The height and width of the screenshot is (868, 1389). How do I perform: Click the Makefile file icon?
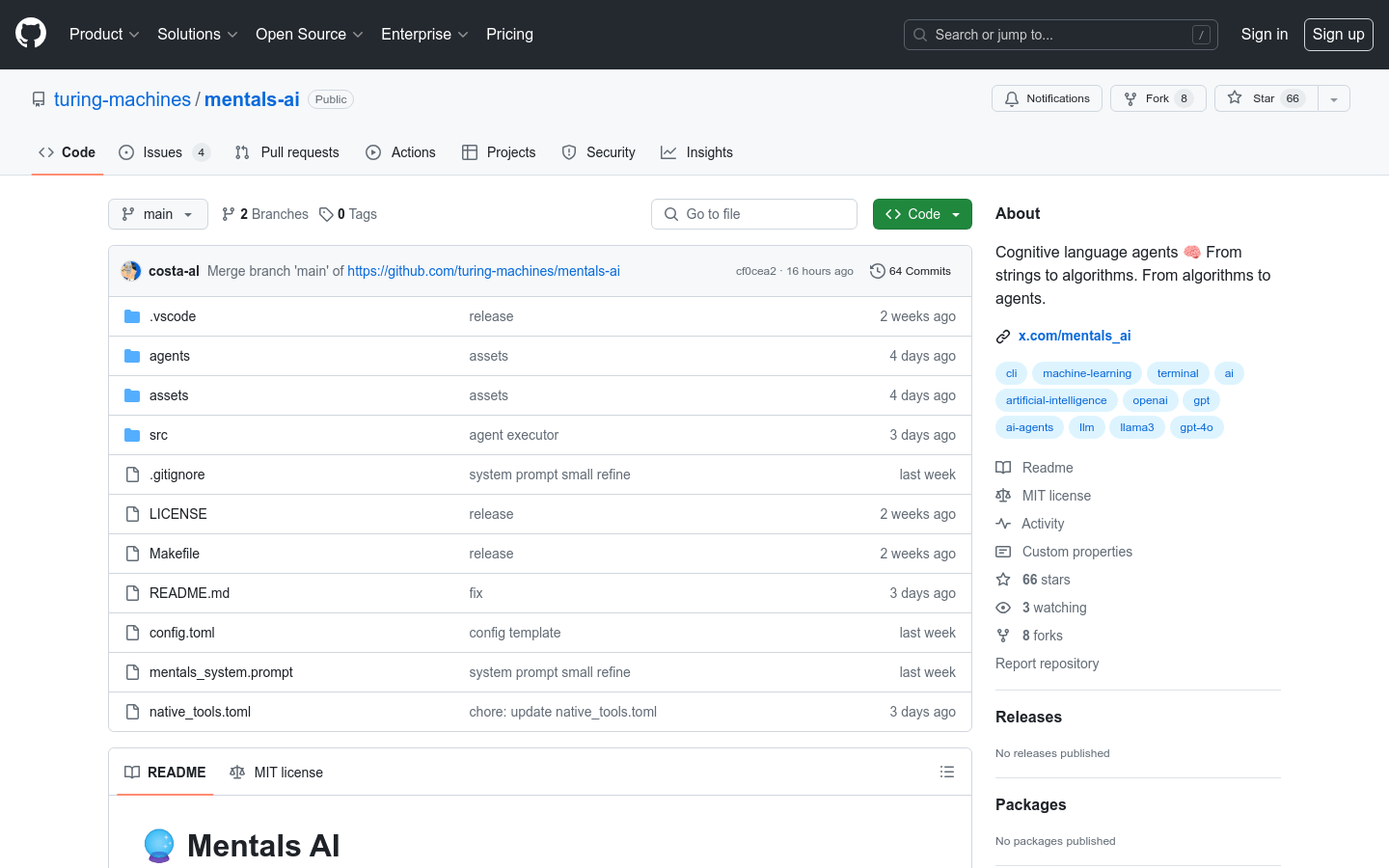[132, 554]
